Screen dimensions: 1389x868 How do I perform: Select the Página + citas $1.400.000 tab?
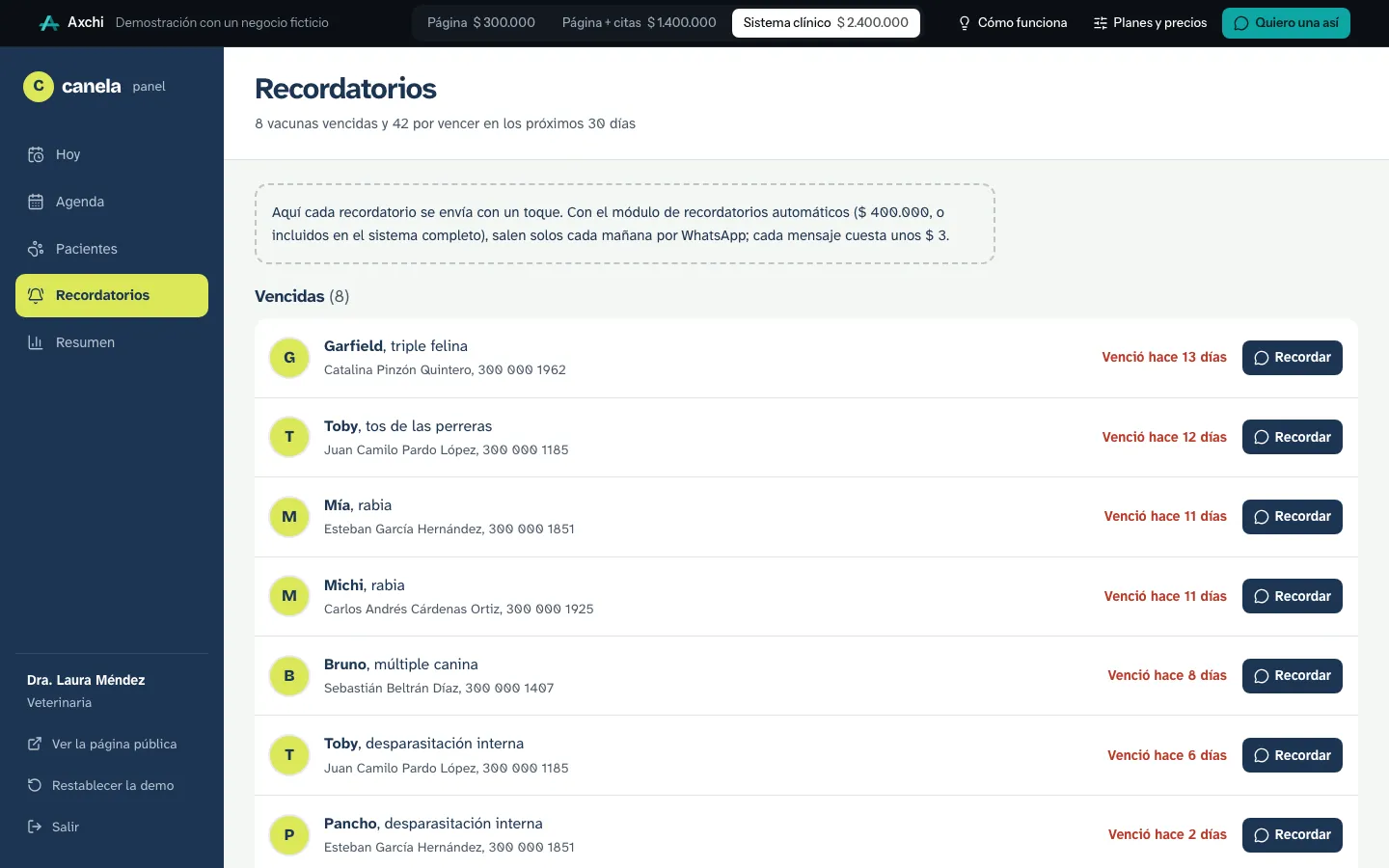click(x=640, y=22)
